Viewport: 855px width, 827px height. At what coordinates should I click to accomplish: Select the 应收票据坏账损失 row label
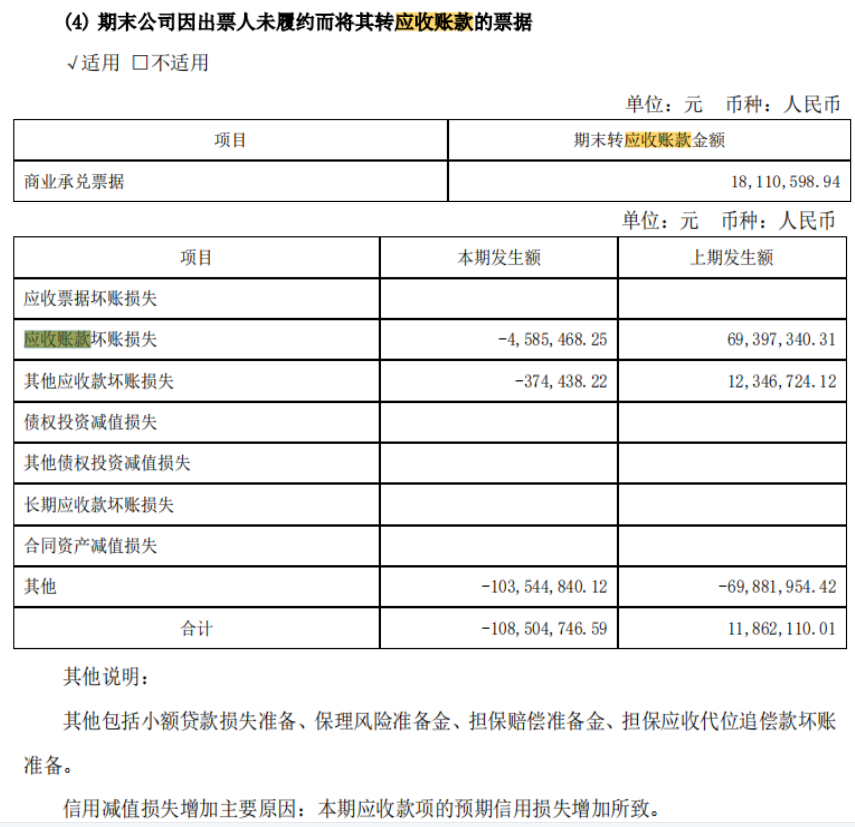(91, 299)
